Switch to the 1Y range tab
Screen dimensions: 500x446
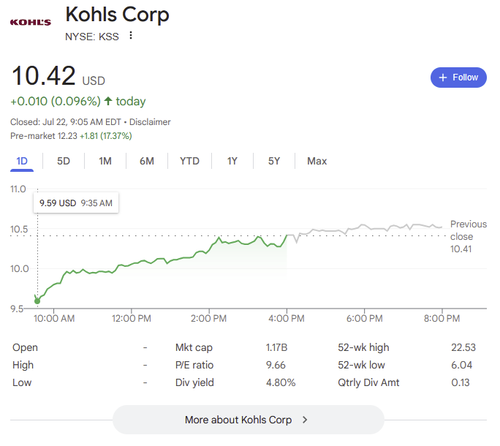232,161
